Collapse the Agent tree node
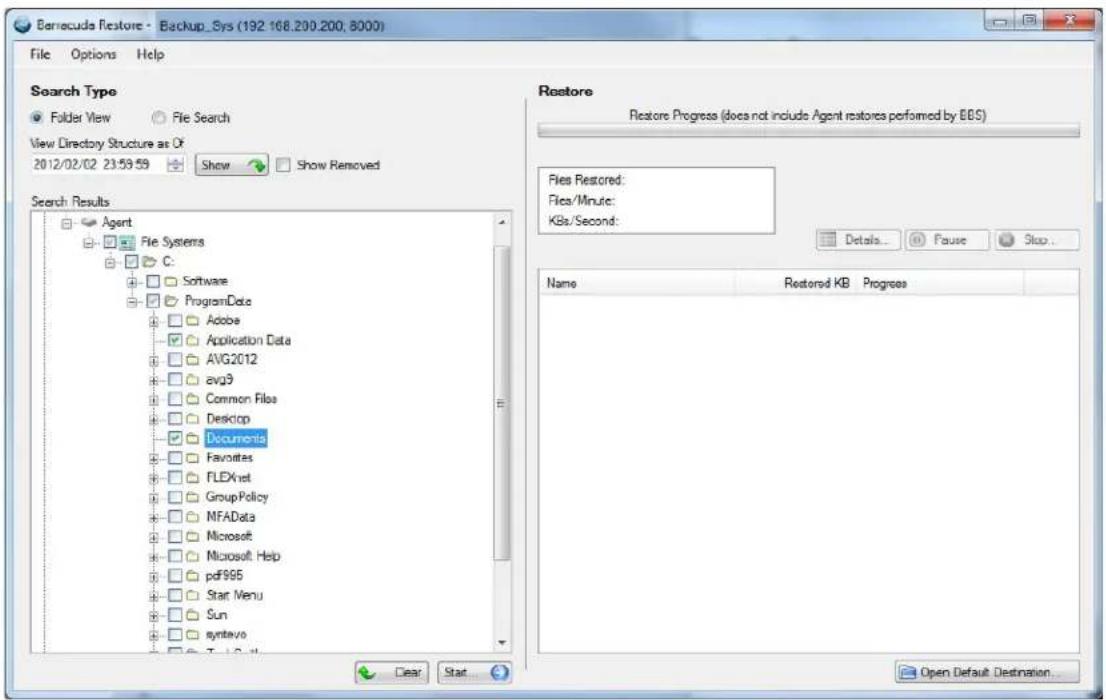Viewport: 1106px width, 700px height. 66,224
